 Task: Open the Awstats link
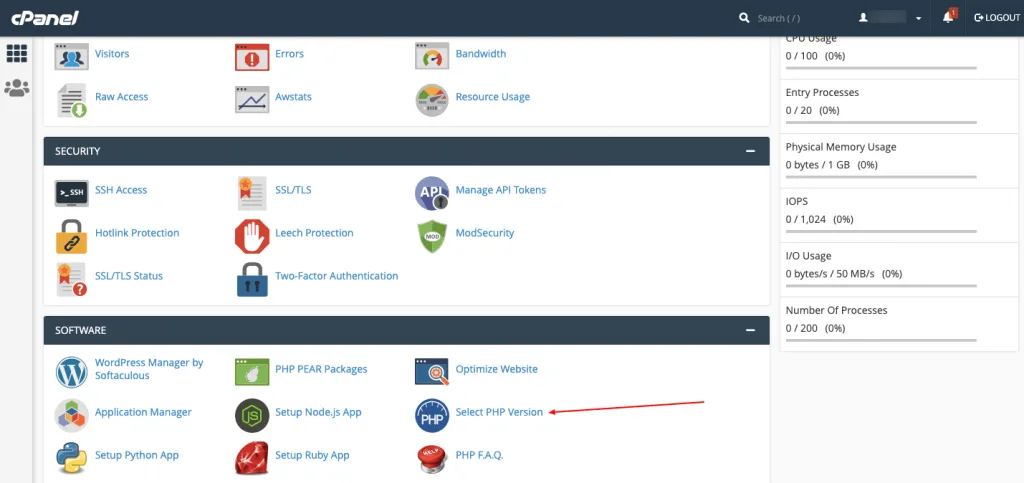pos(293,97)
